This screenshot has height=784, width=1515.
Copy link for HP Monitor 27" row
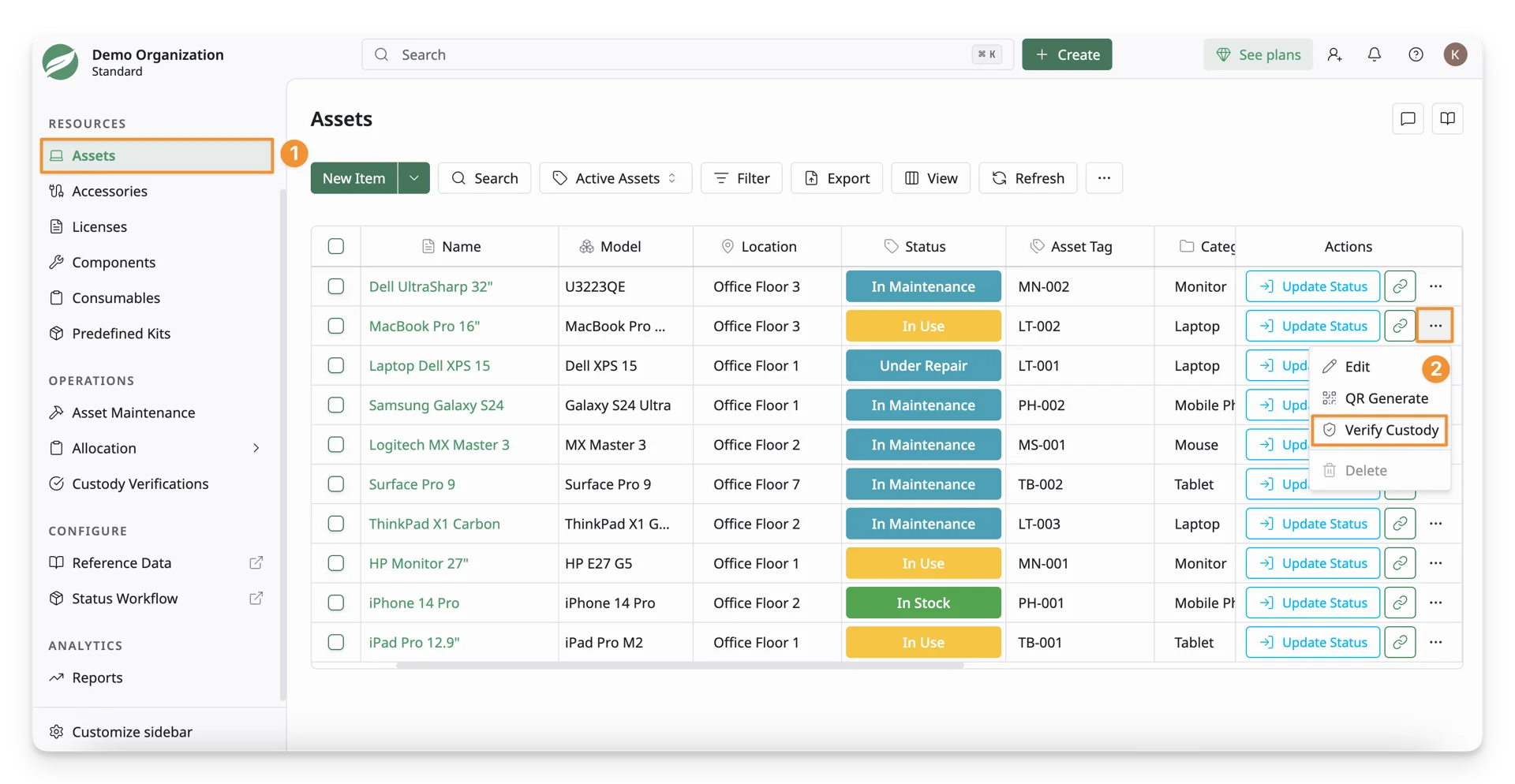[1400, 563]
